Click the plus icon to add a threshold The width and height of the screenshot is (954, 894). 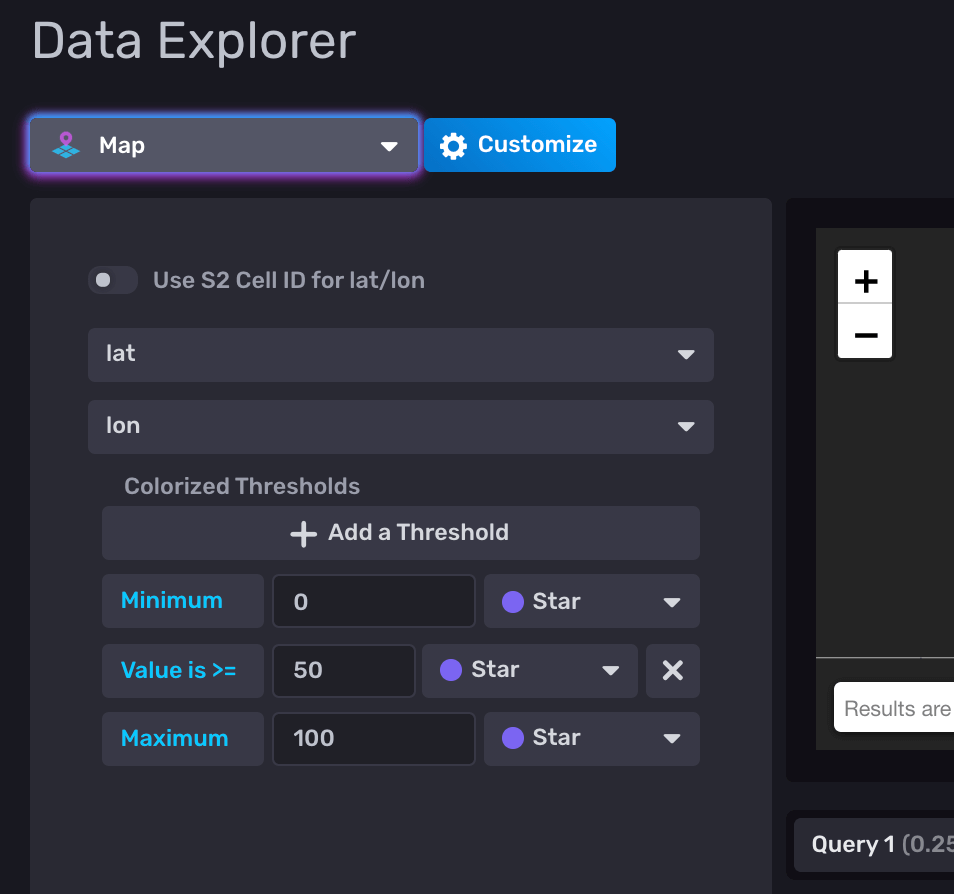coord(303,533)
